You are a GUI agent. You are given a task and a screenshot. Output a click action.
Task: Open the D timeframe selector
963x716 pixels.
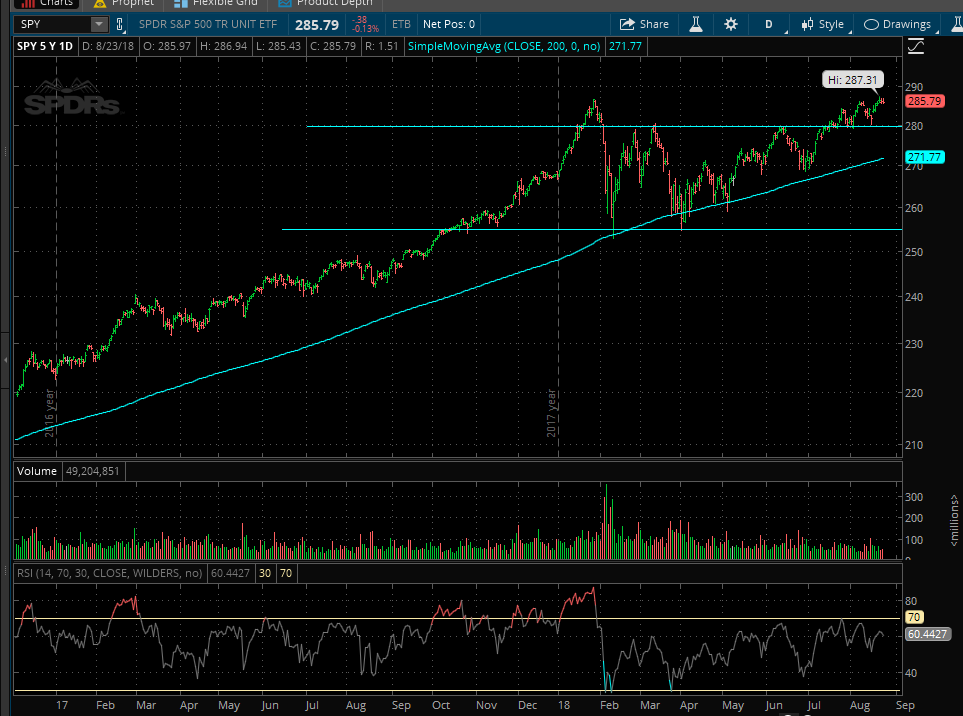(769, 25)
